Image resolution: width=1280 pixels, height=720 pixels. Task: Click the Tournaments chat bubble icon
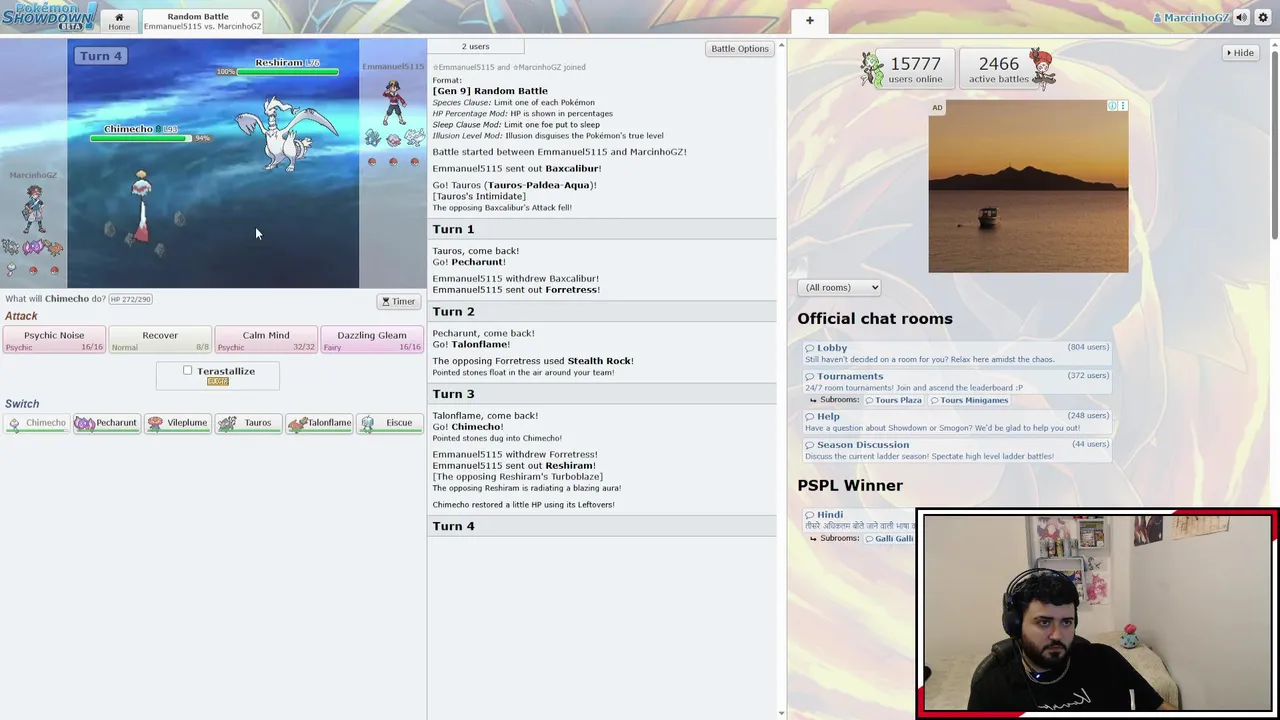coord(811,376)
